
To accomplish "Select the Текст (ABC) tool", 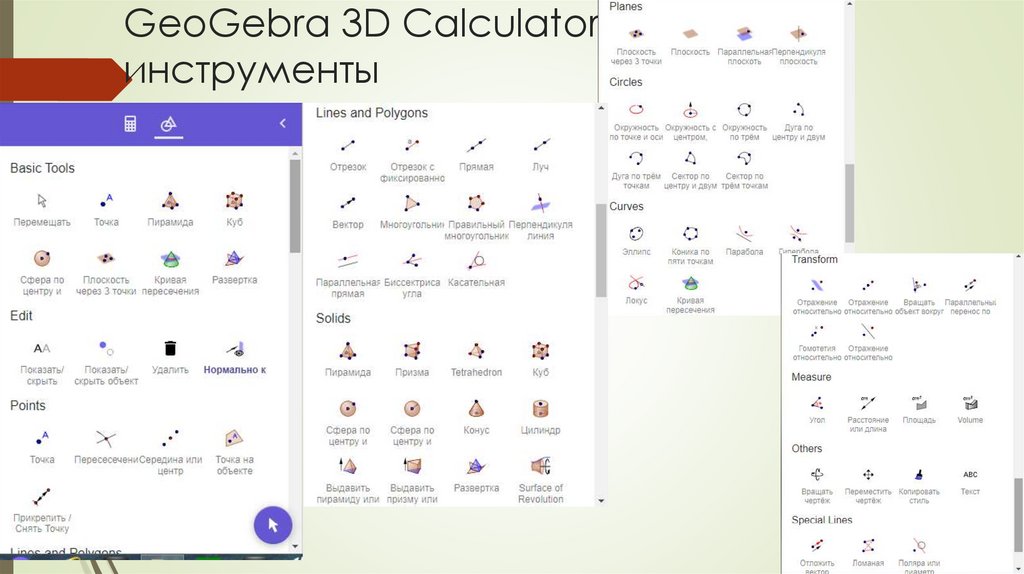I will [x=970, y=481].
